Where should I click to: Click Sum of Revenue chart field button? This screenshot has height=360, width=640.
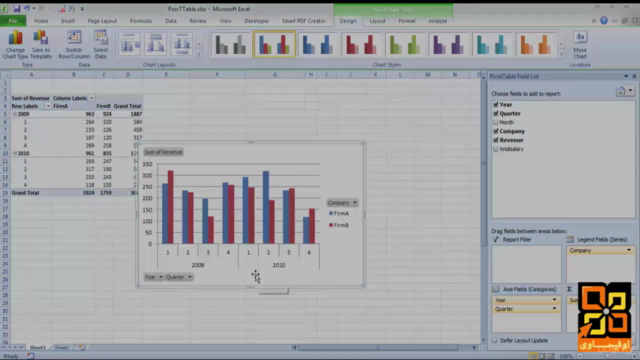163,152
